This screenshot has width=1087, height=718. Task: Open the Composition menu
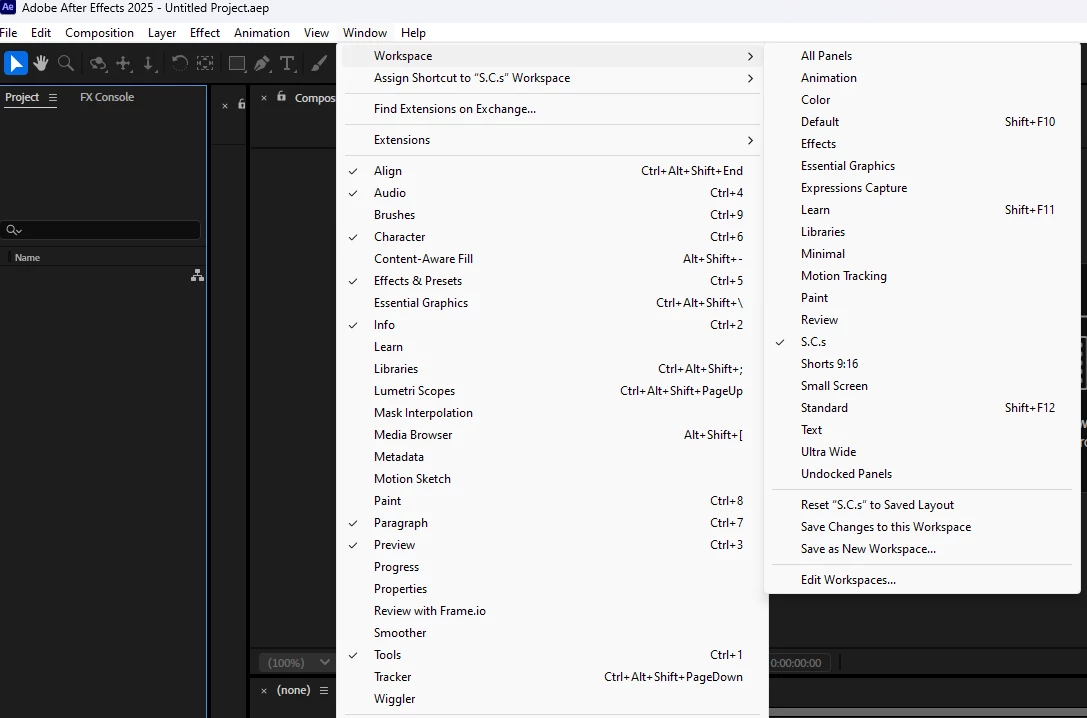tap(99, 33)
